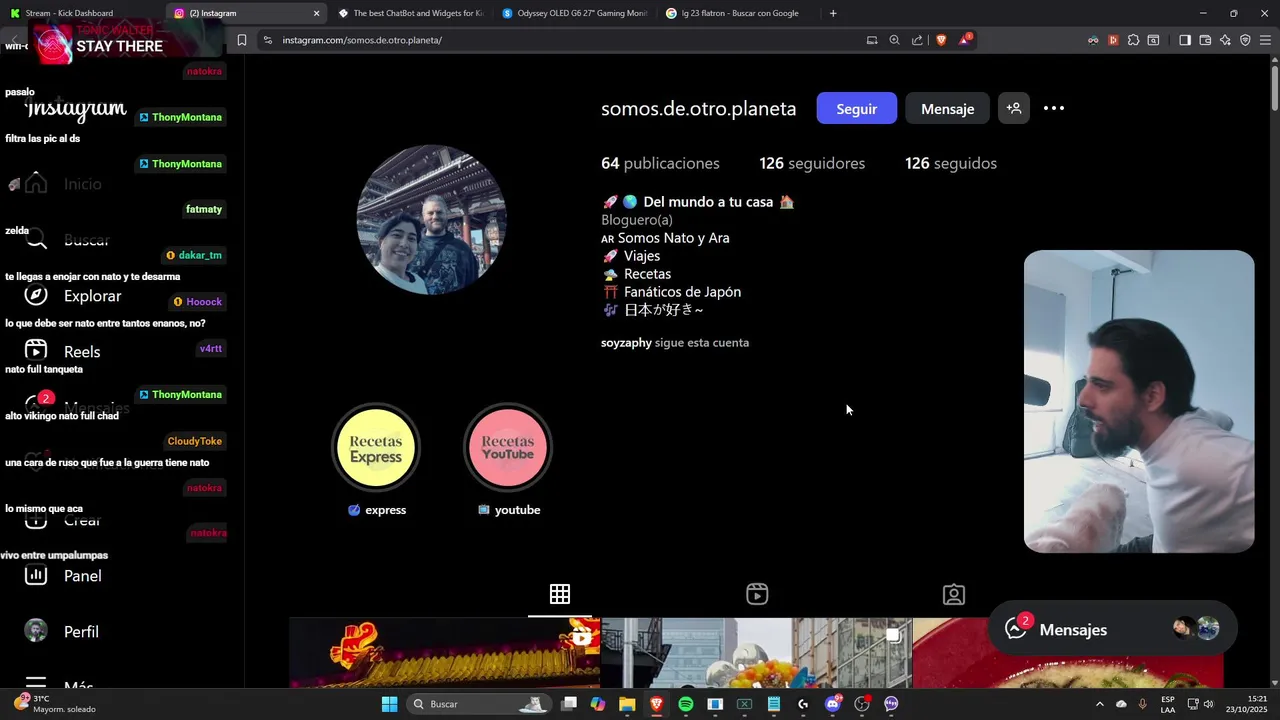The height and width of the screenshot is (720, 1280).
Task: Click the Brave Shields lion icon
Action: coord(941,40)
